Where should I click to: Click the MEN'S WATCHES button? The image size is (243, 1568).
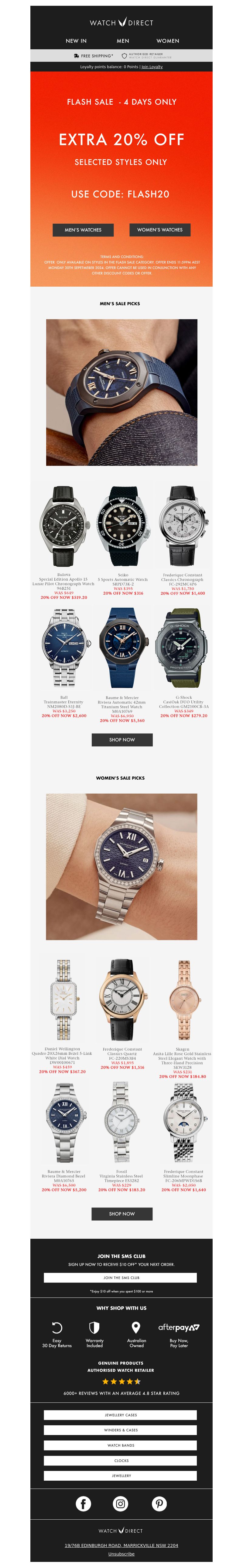(x=83, y=229)
